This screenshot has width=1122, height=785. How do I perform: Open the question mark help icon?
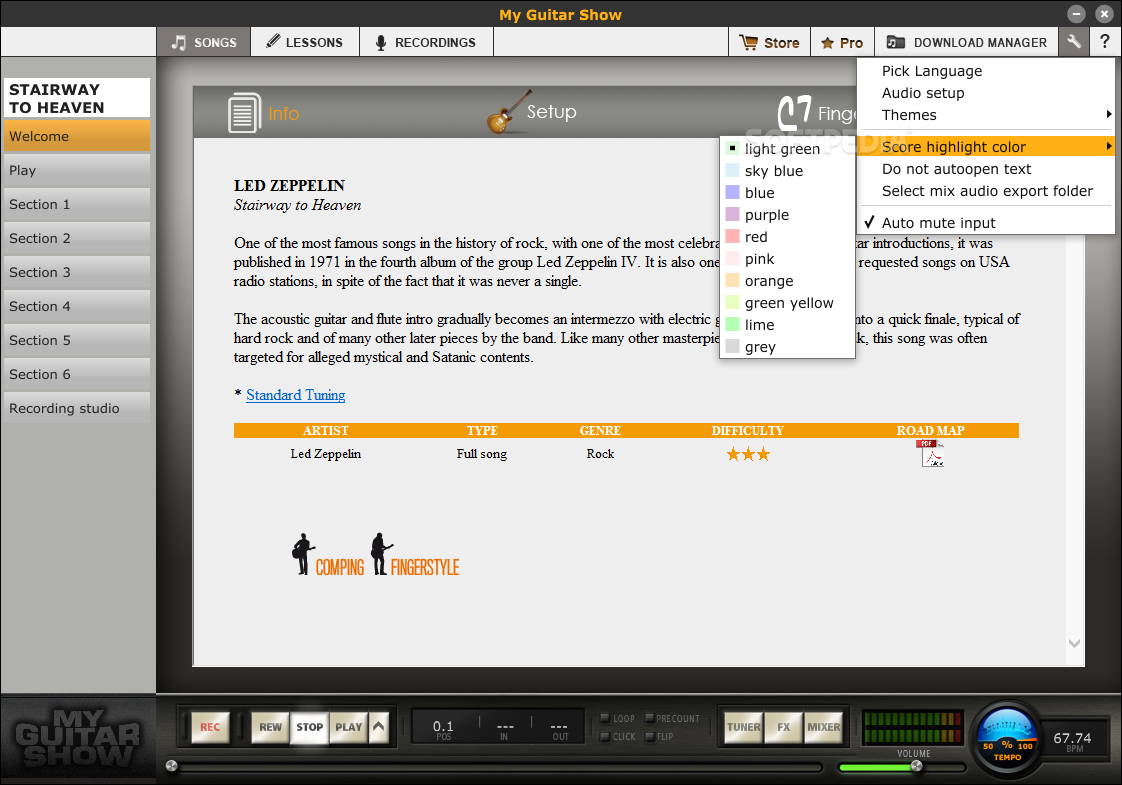pyautogui.click(x=1105, y=42)
